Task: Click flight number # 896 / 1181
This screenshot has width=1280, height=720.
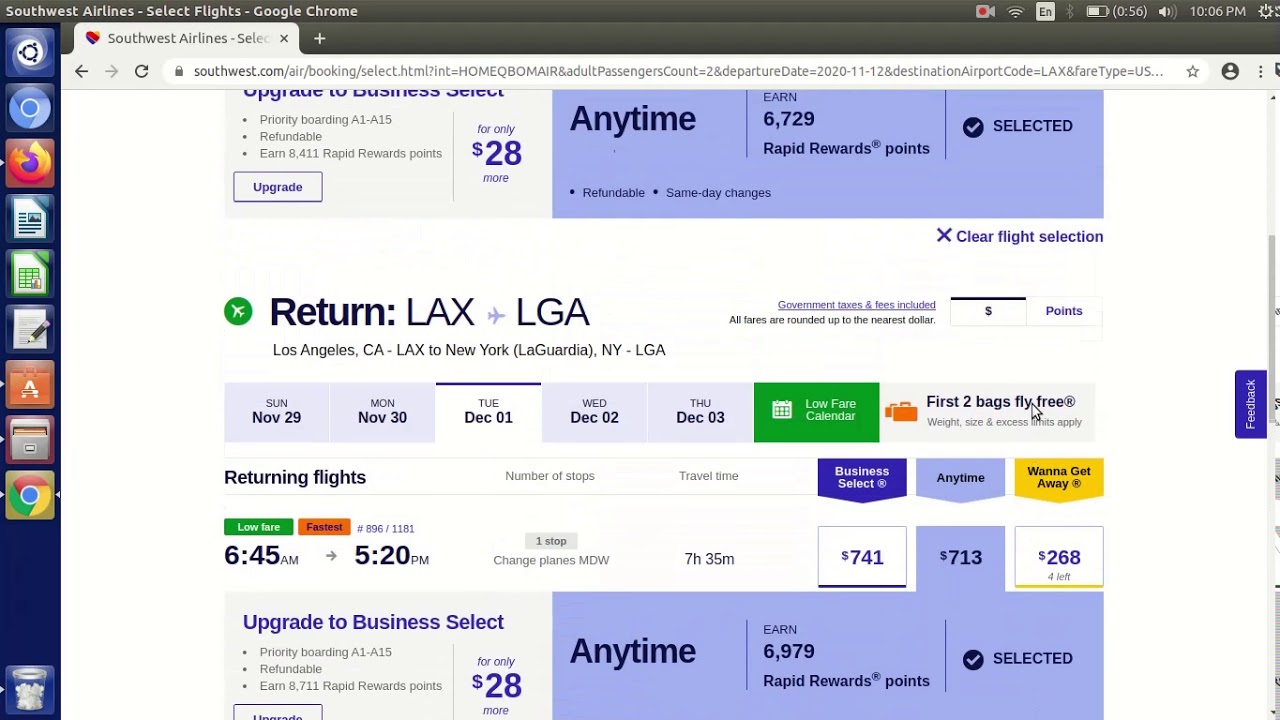Action: tap(385, 528)
